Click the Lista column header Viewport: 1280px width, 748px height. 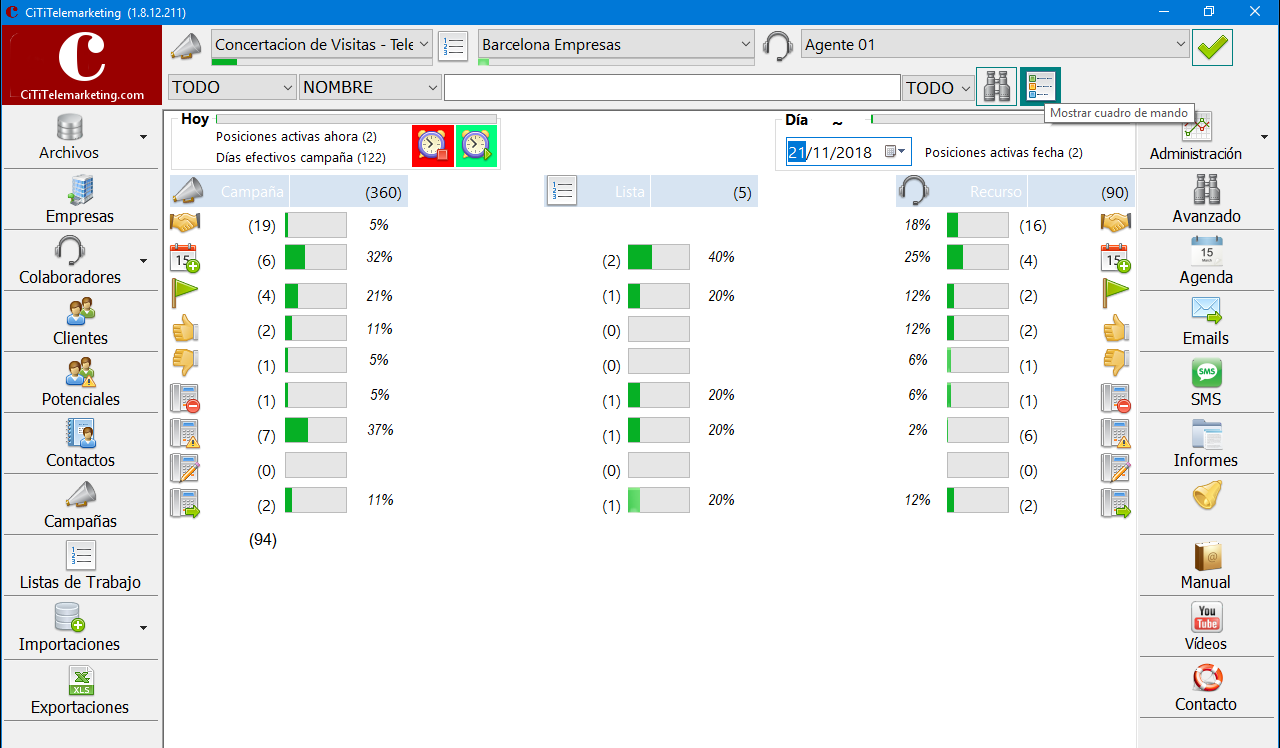point(630,192)
